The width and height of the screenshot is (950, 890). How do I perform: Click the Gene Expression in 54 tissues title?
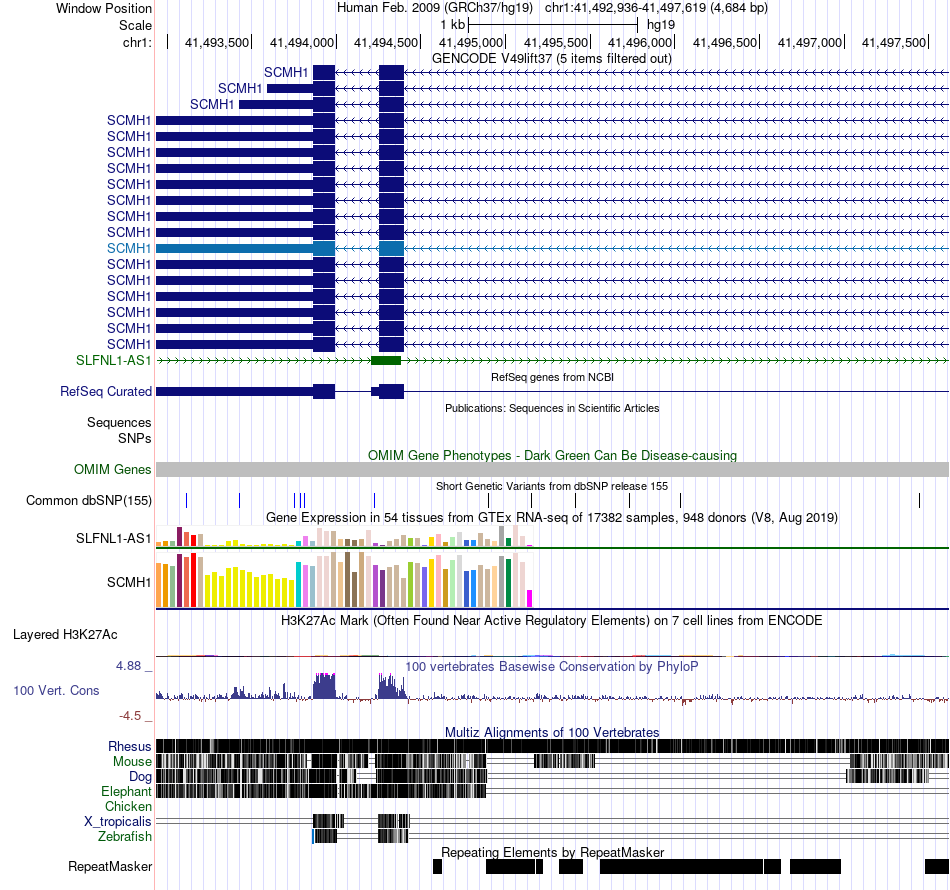(552, 517)
